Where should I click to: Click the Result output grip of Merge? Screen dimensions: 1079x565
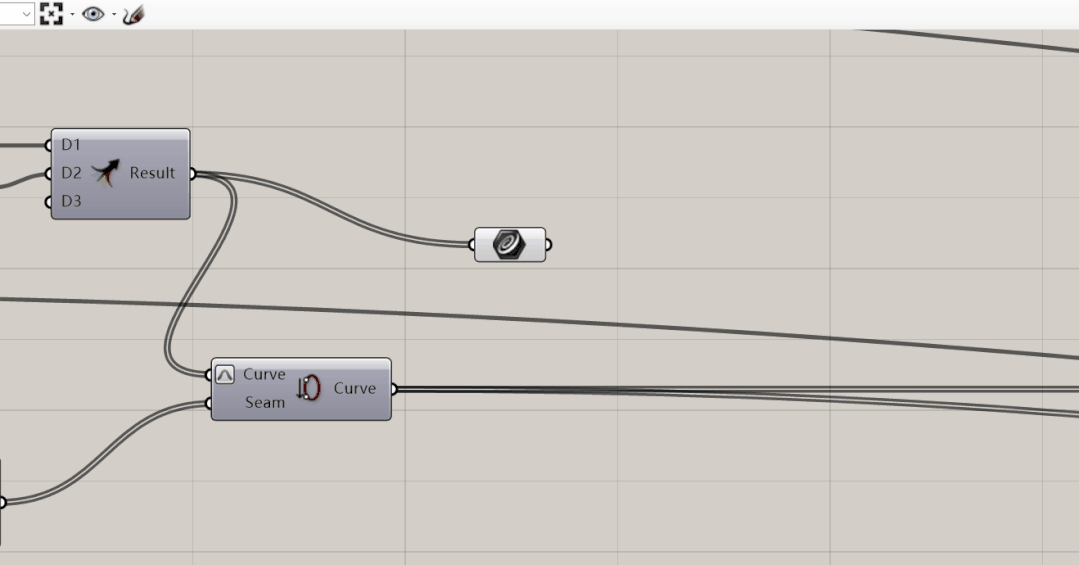pyautogui.click(x=193, y=173)
